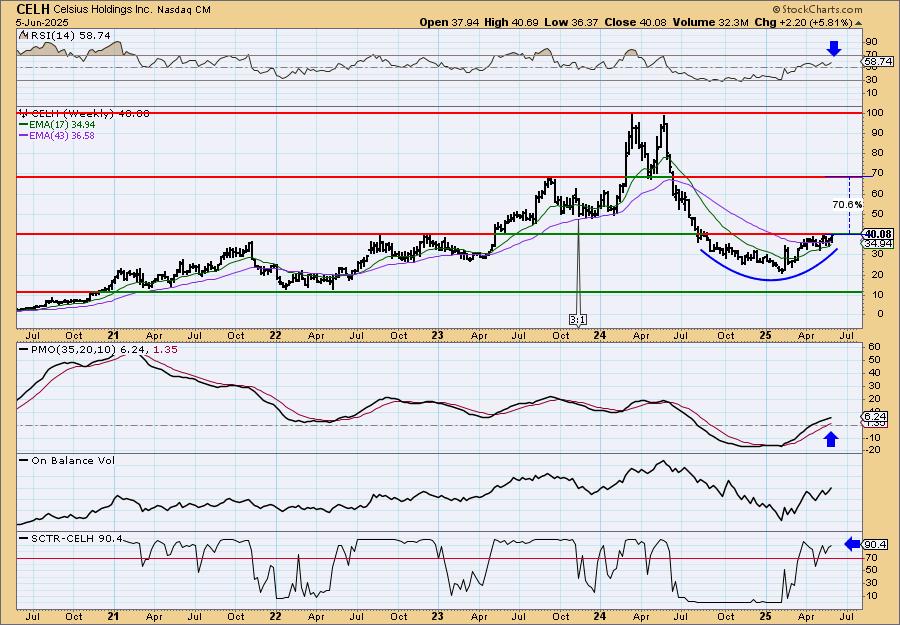Viewport: 900px width, 625px height.
Task: Click the 70.6% upside target label
Action: click(847, 204)
